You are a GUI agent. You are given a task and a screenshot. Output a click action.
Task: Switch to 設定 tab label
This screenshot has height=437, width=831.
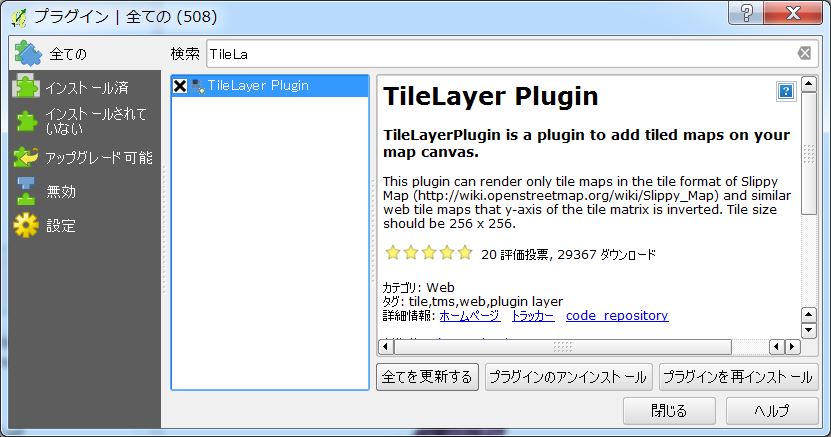(x=61, y=226)
